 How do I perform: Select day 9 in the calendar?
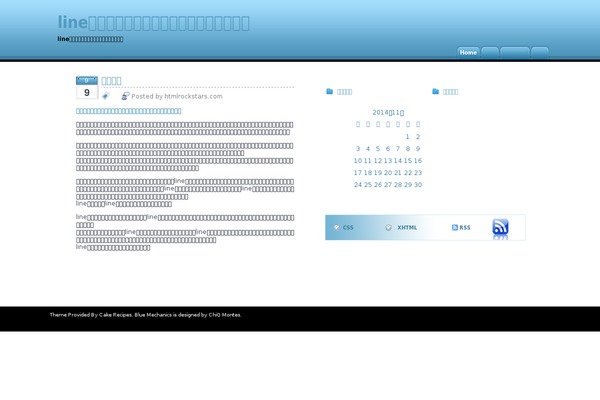tap(418, 149)
